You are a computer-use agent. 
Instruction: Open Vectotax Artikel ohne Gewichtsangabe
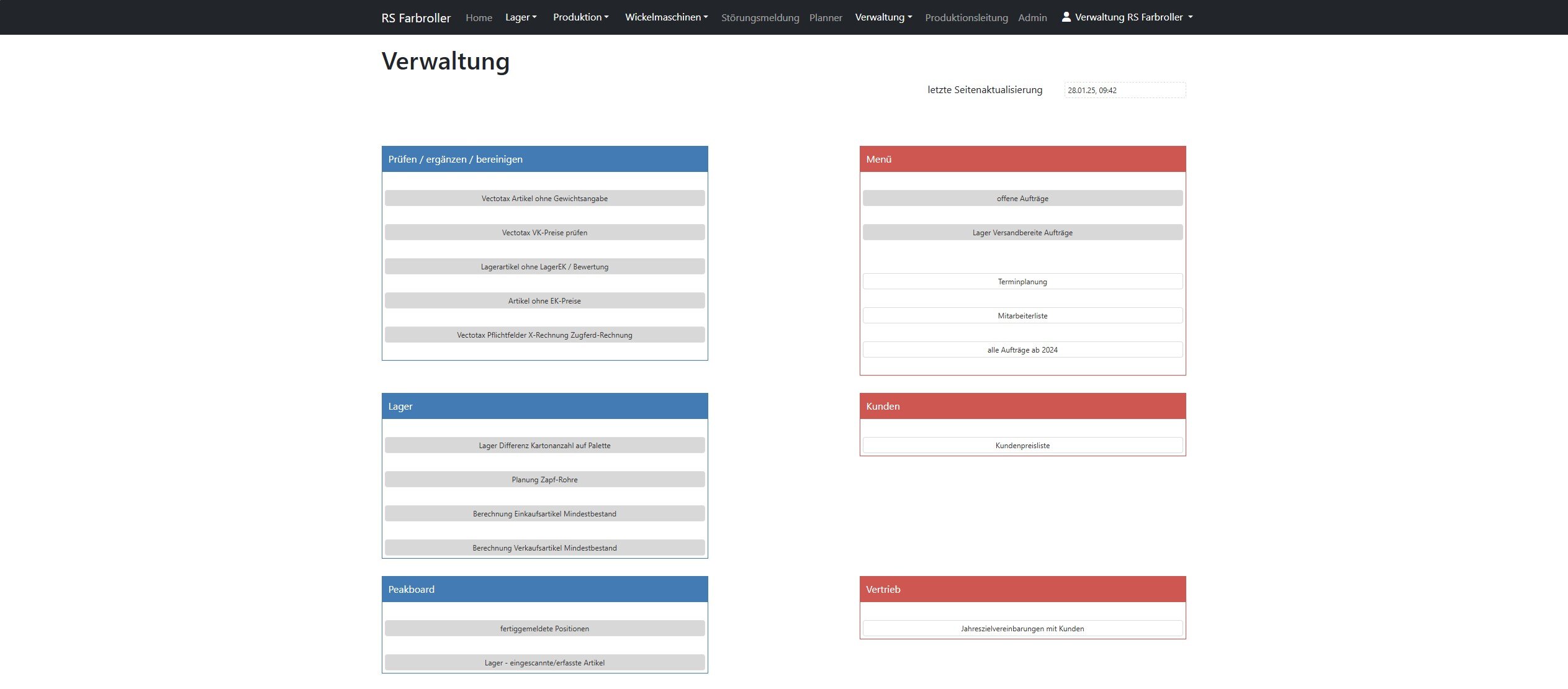(544, 199)
